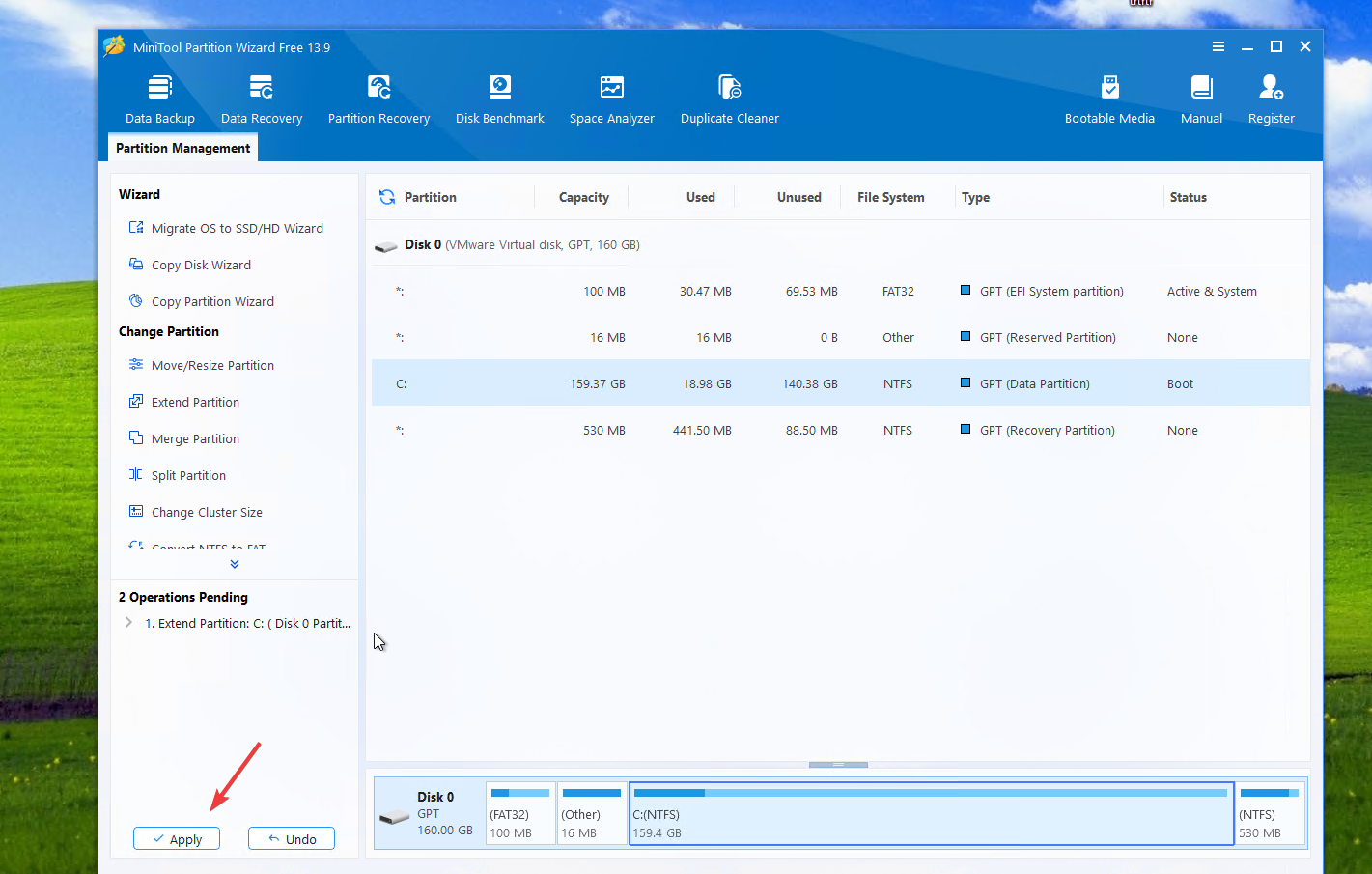
Task: Click the Disk 0 drive icon in the list
Action: click(386, 246)
